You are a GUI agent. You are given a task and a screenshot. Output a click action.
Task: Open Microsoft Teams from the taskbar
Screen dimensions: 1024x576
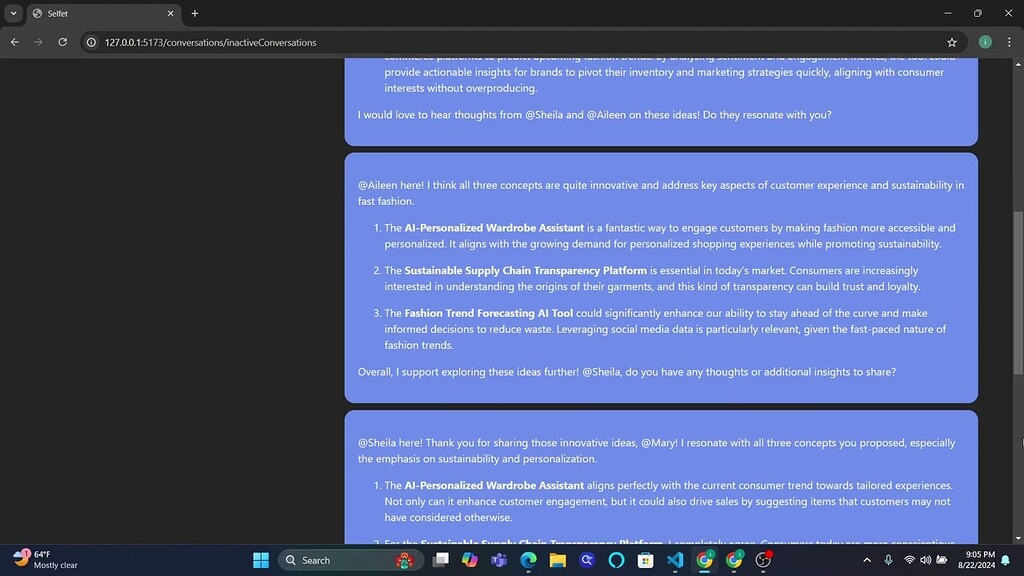point(498,559)
